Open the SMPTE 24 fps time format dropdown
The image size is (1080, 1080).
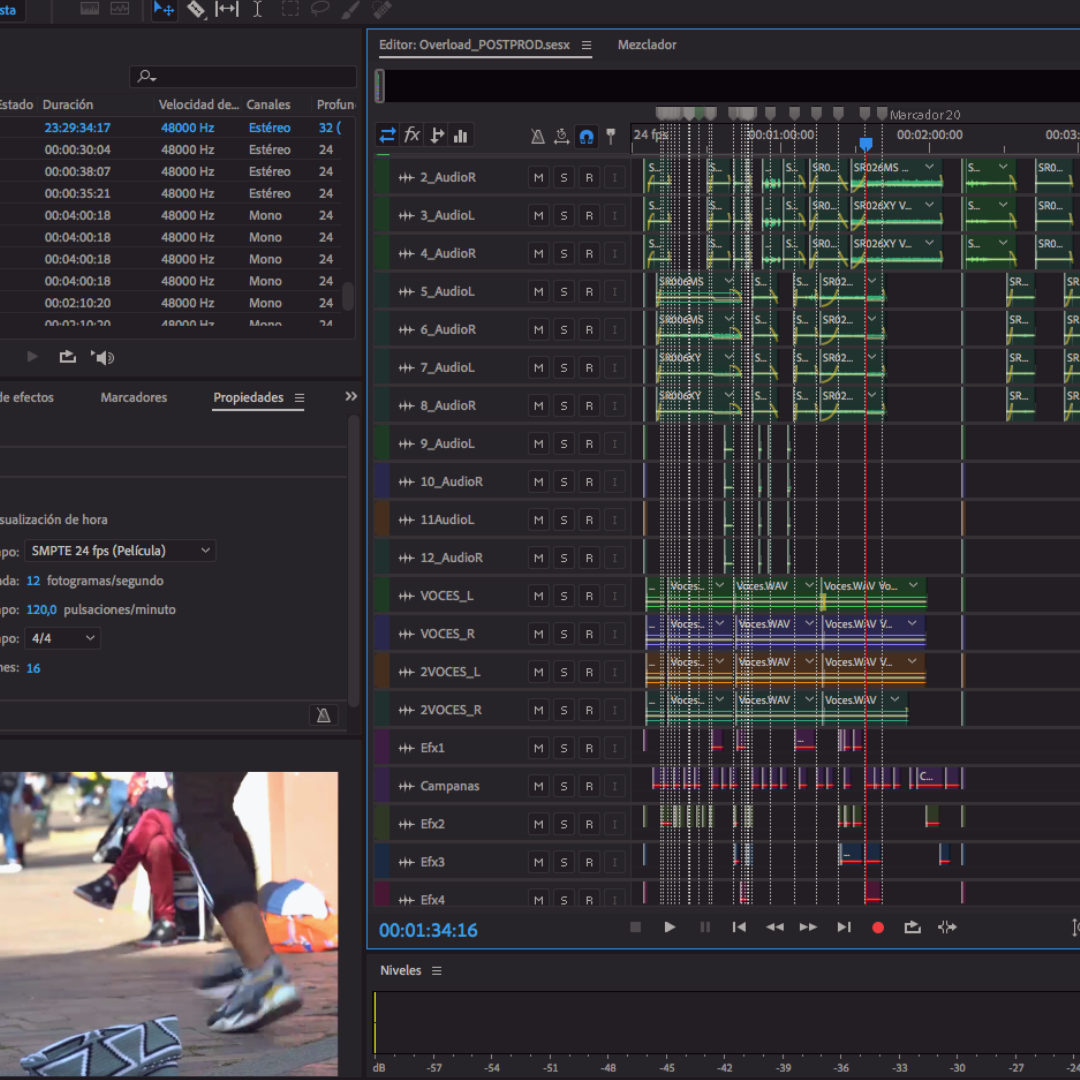point(120,551)
